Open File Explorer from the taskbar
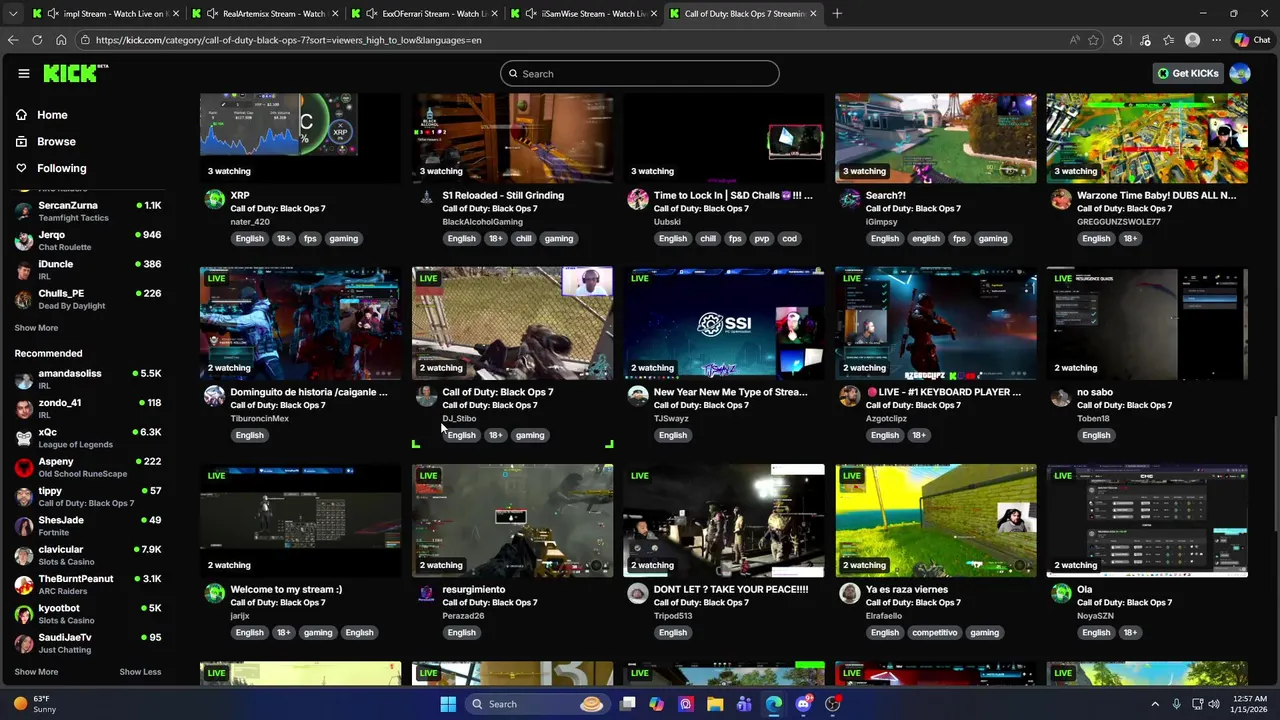This screenshot has height=720, width=1280. coord(715,704)
